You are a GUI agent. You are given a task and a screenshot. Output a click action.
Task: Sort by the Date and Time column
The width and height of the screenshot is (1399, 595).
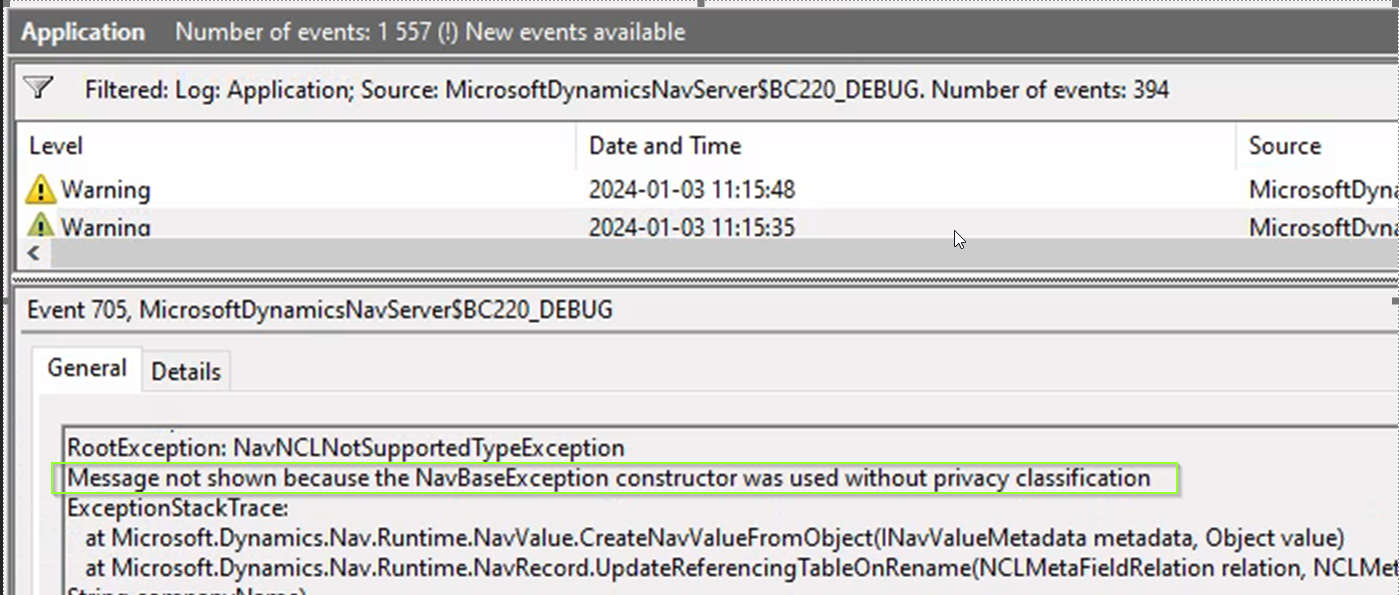click(665, 146)
